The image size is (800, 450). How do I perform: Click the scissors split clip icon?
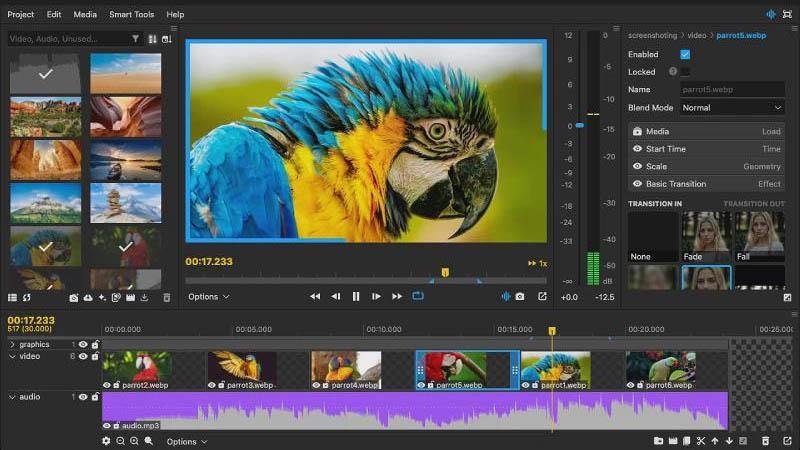(701, 441)
